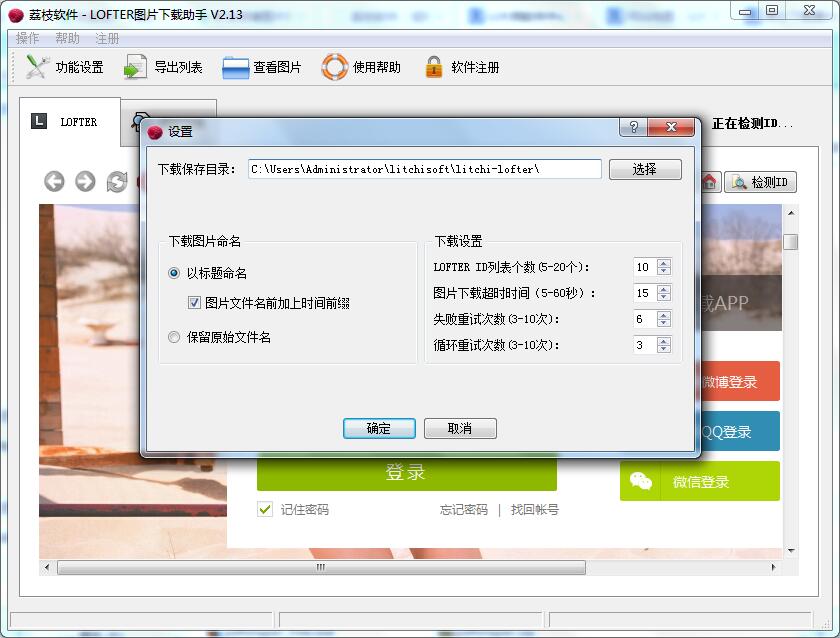
Task: Click the WeChat logo icon
Action: [x=641, y=481]
